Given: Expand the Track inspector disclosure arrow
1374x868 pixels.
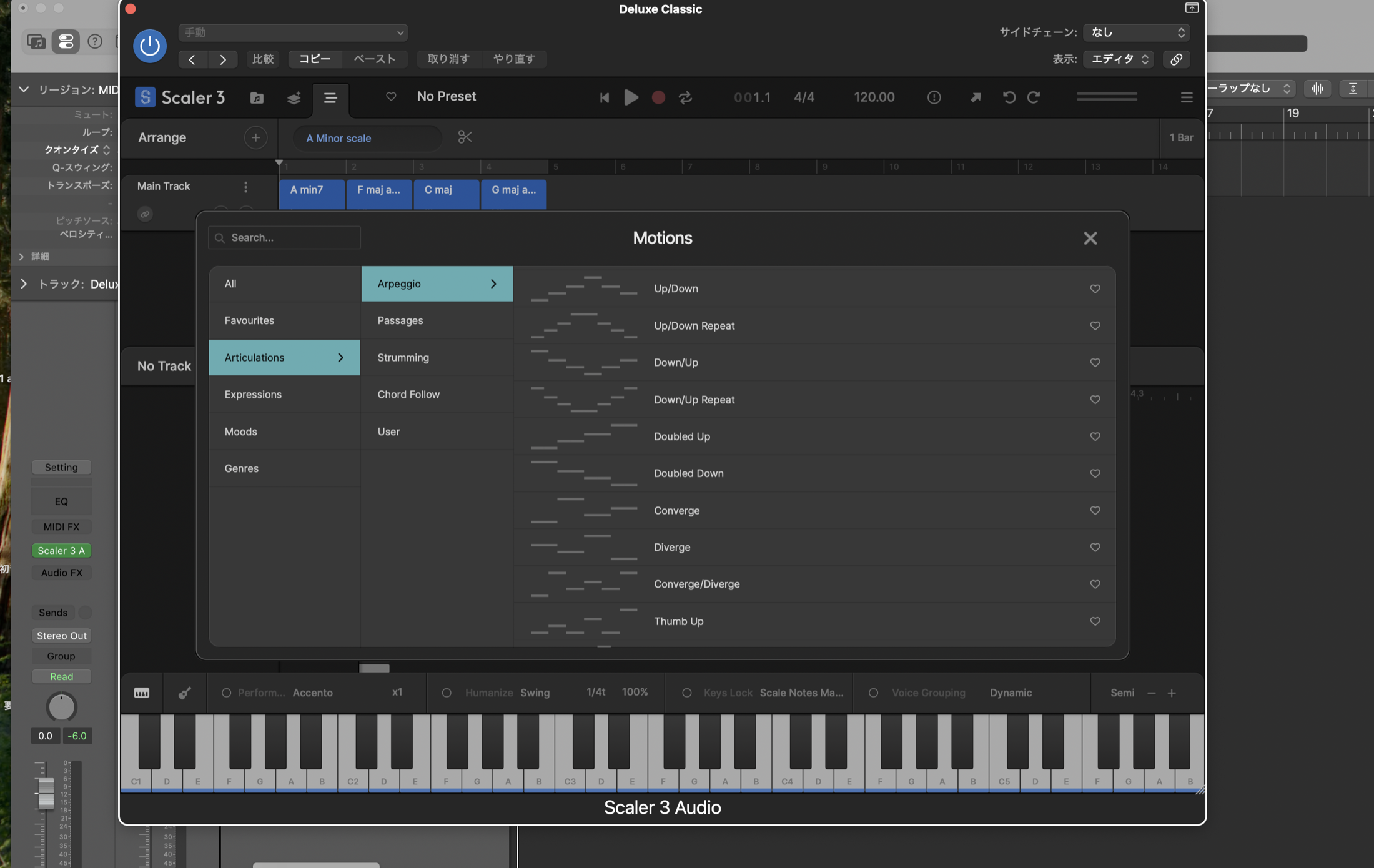Looking at the screenshot, I should coord(24,284).
